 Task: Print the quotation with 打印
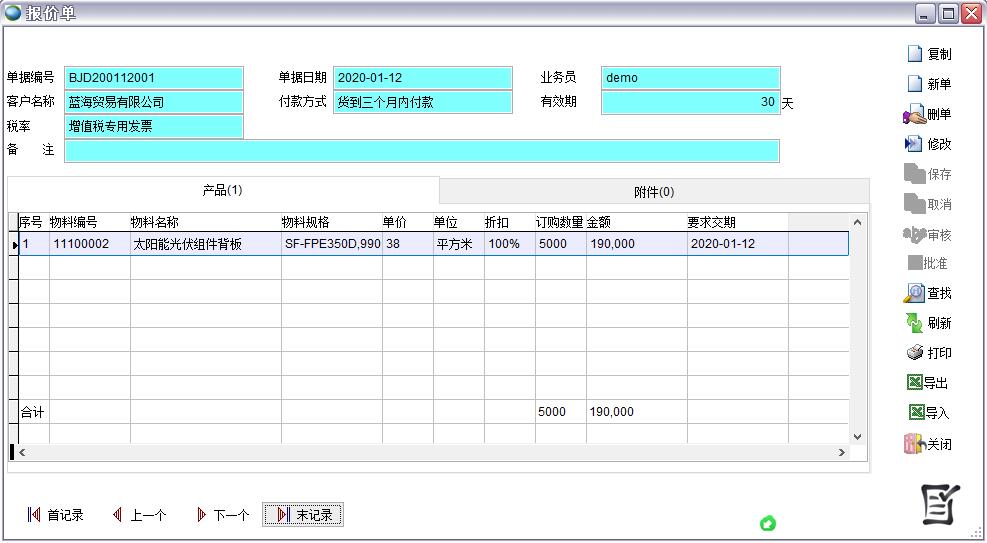[914, 353]
